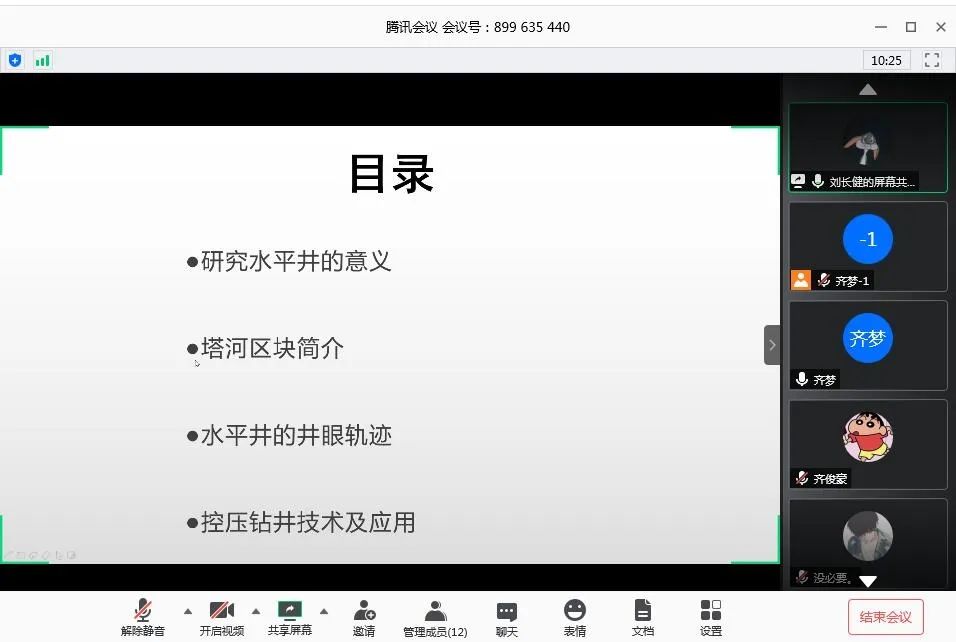Click the red end meeting button
Image resolution: width=956 pixels, height=642 pixels.
pyautogui.click(x=886, y=617)
